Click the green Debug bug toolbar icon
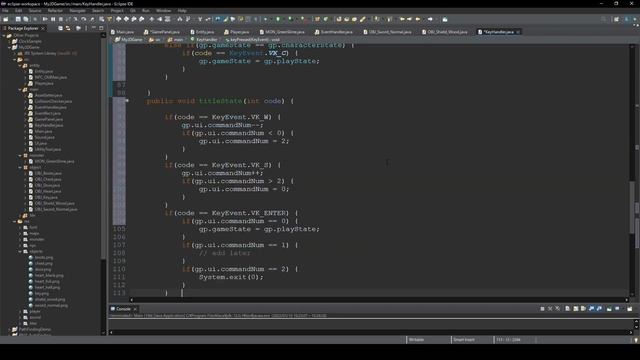 (266, 19)
